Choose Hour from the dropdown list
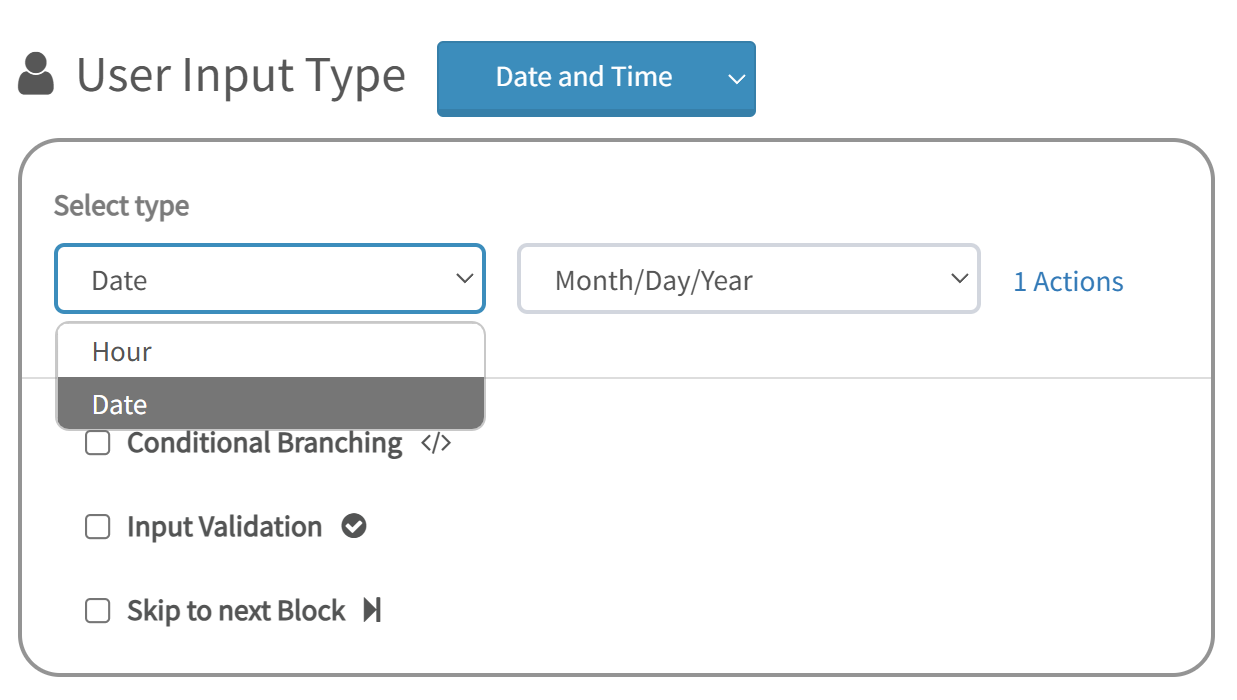The width and height of the screenshot is (1237, 700). [x=270, y=351]
